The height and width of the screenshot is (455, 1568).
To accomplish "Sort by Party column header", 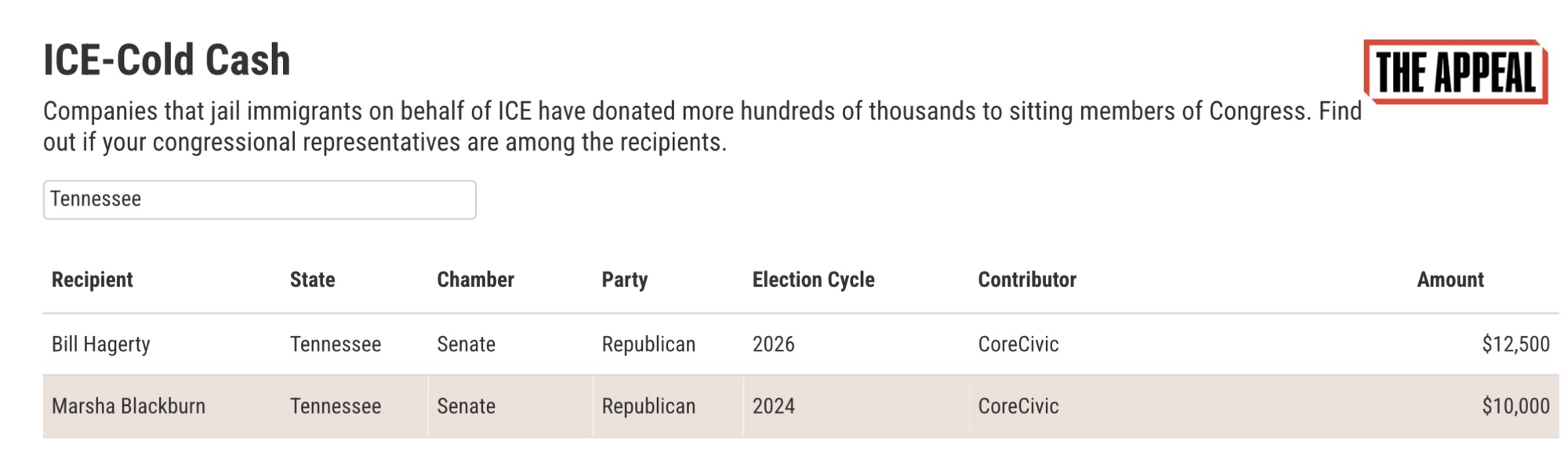I will [624, 280].
